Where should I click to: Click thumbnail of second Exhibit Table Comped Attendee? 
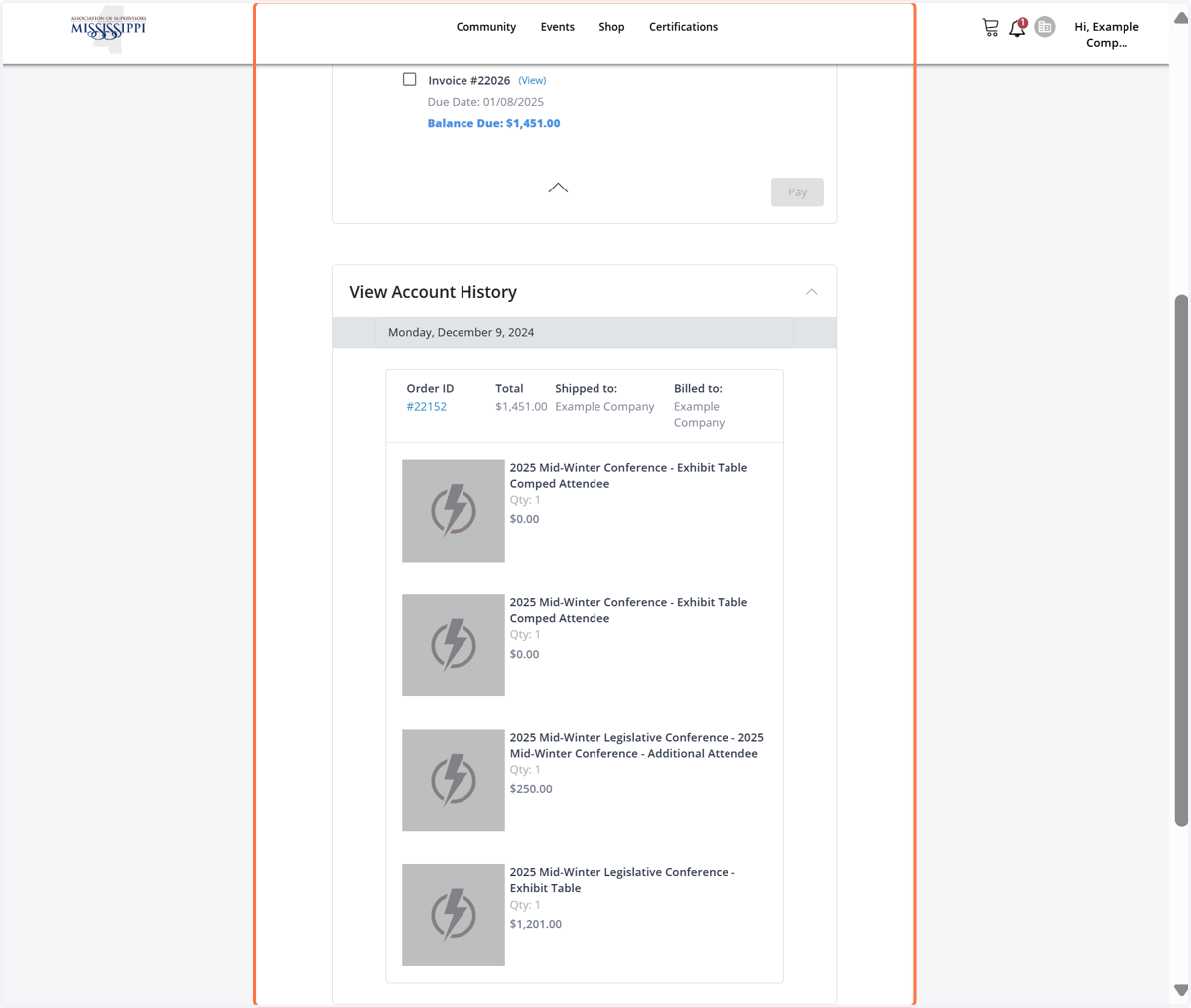[x=454, y=646]
